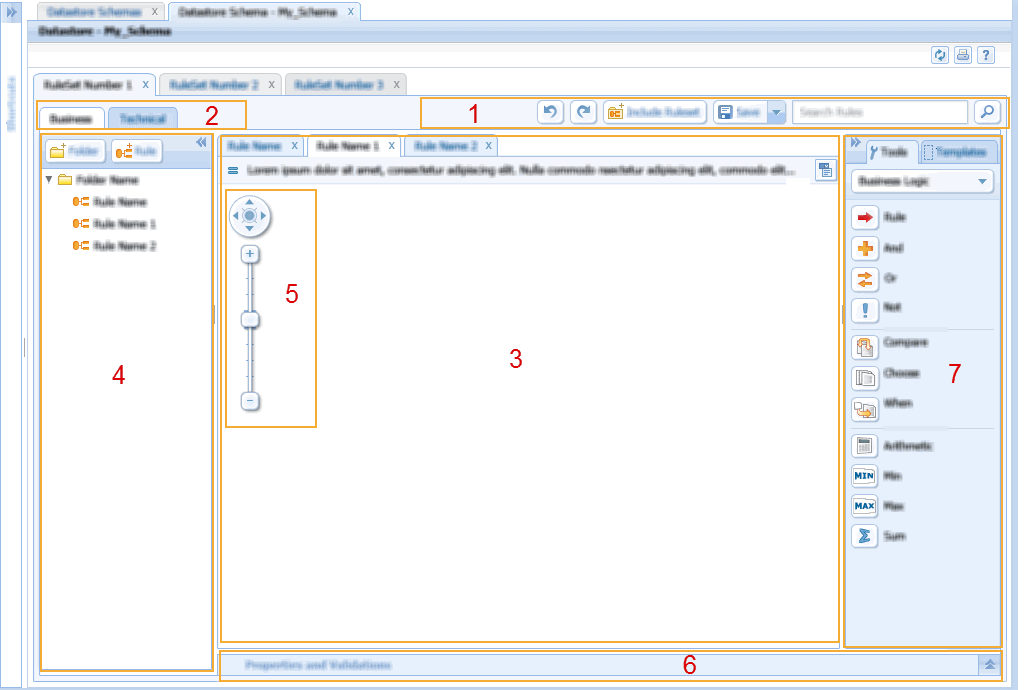Pick the Not tool exclamation icon

[x=865, y=310]
